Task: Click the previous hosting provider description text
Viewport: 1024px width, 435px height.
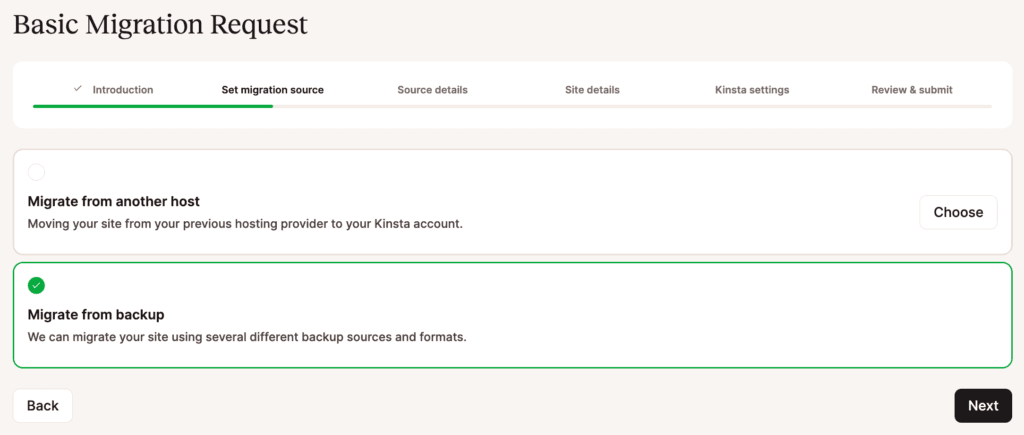Action: click(x=245, y=224)
